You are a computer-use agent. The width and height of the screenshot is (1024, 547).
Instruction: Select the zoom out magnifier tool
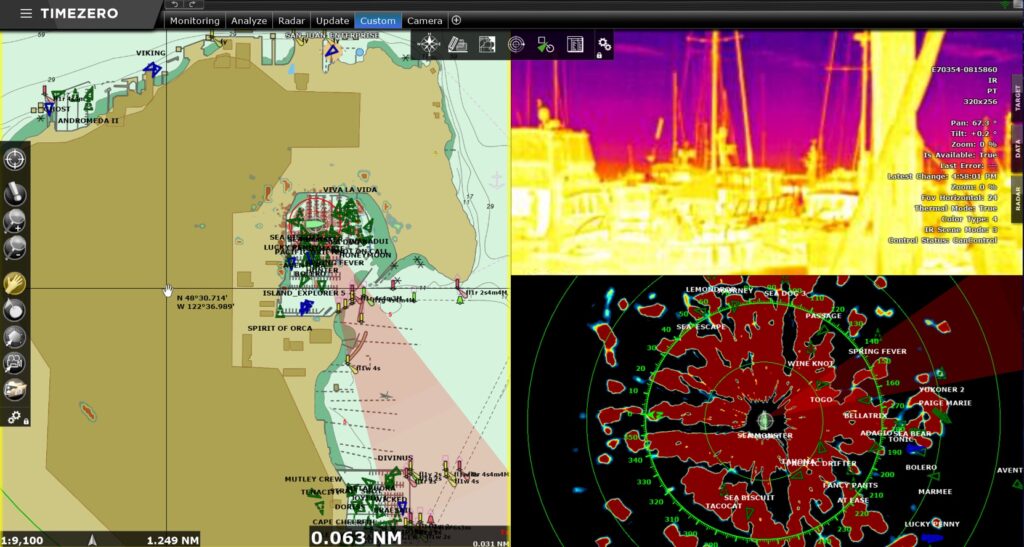point(14,247)
